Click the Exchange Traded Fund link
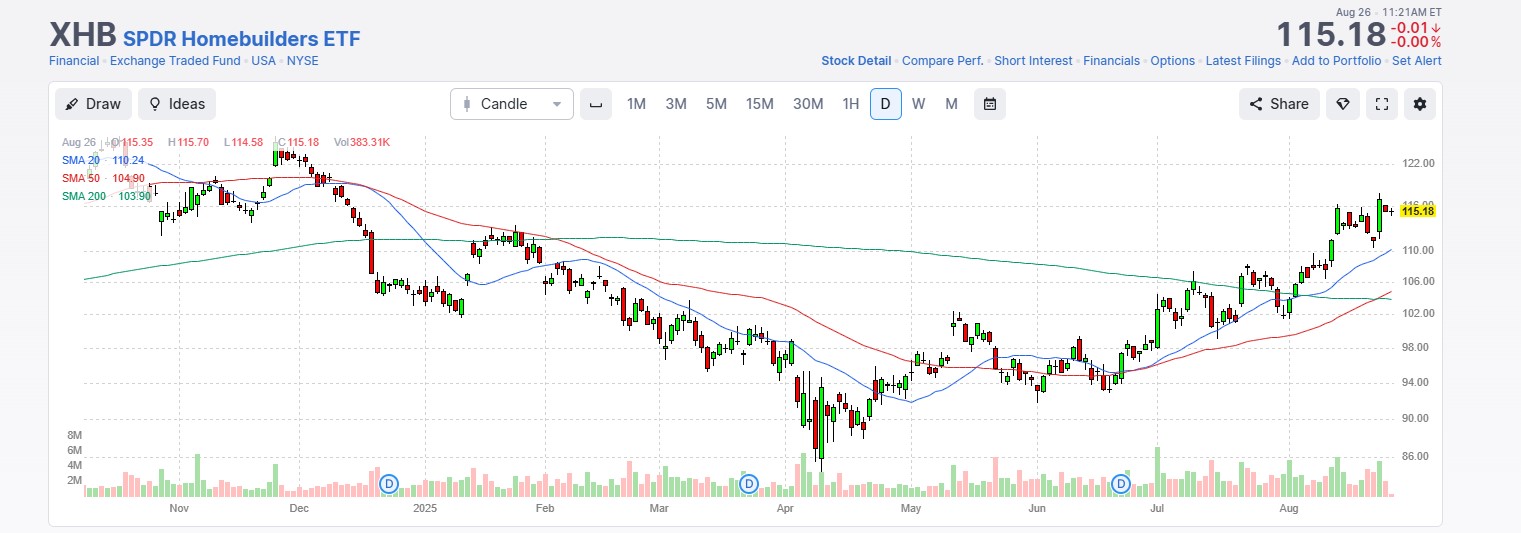Screen dimensions: 1521x533 tap(175, 61)
